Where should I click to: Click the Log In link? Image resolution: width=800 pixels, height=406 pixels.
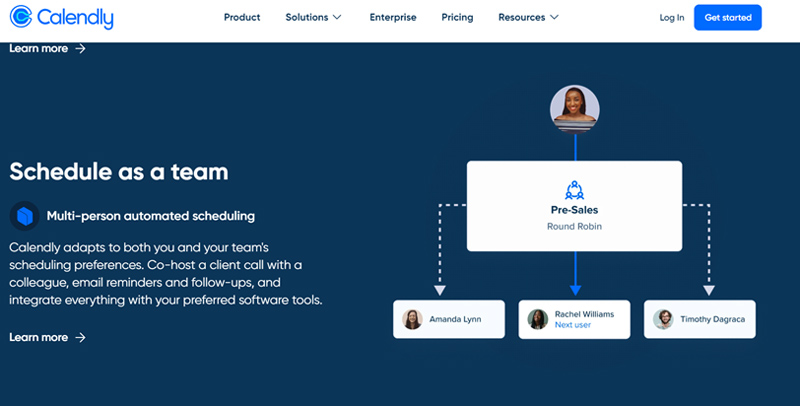(x=672, y=17)
